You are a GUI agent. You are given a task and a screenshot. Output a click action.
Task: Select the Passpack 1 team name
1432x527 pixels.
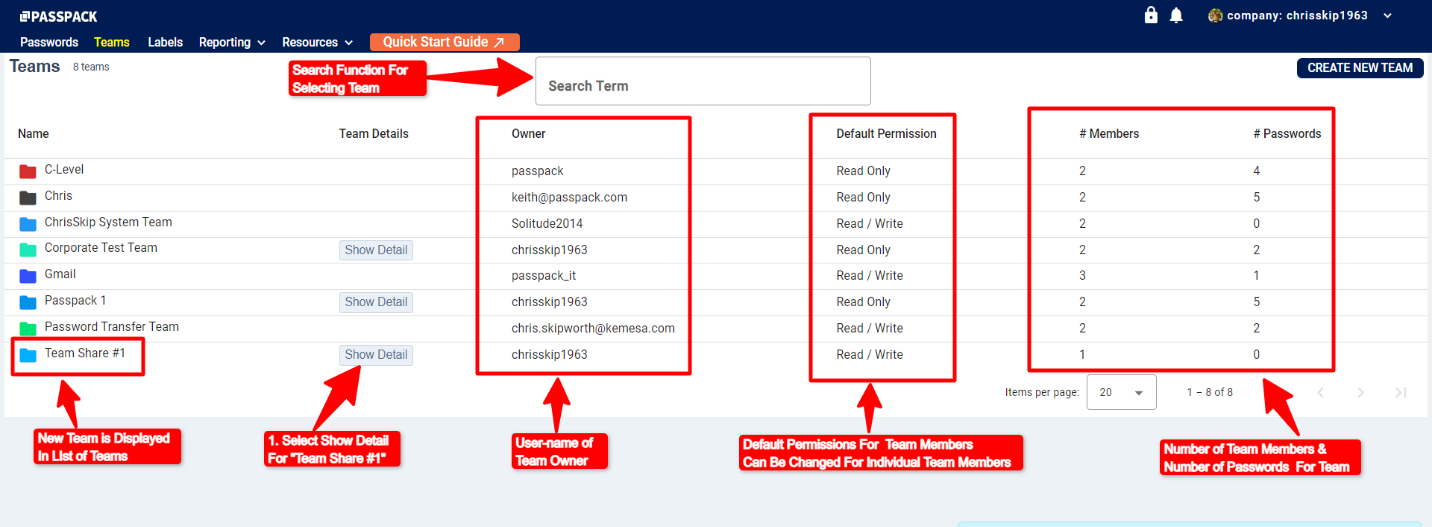tap(75, 301)
